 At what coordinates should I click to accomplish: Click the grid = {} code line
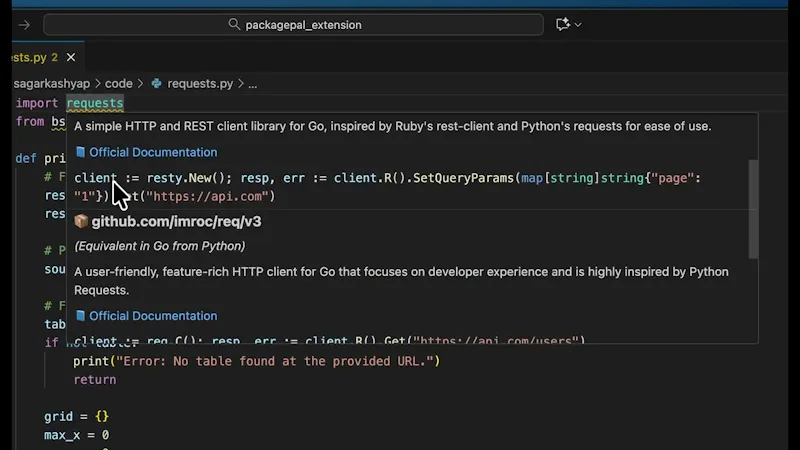(x=77, y=416)
